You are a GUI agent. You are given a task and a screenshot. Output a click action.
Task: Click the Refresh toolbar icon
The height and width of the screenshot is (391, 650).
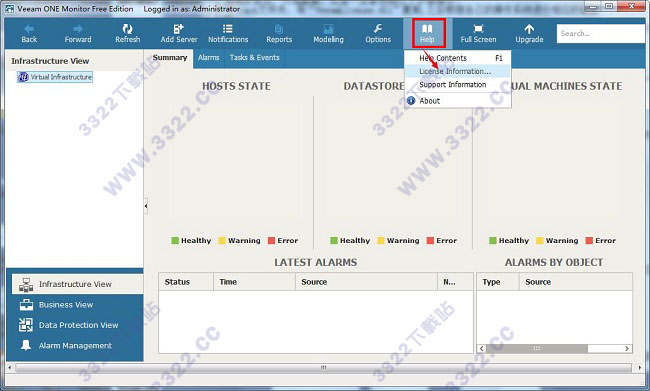pyautogui.click(x=127, y=29)
